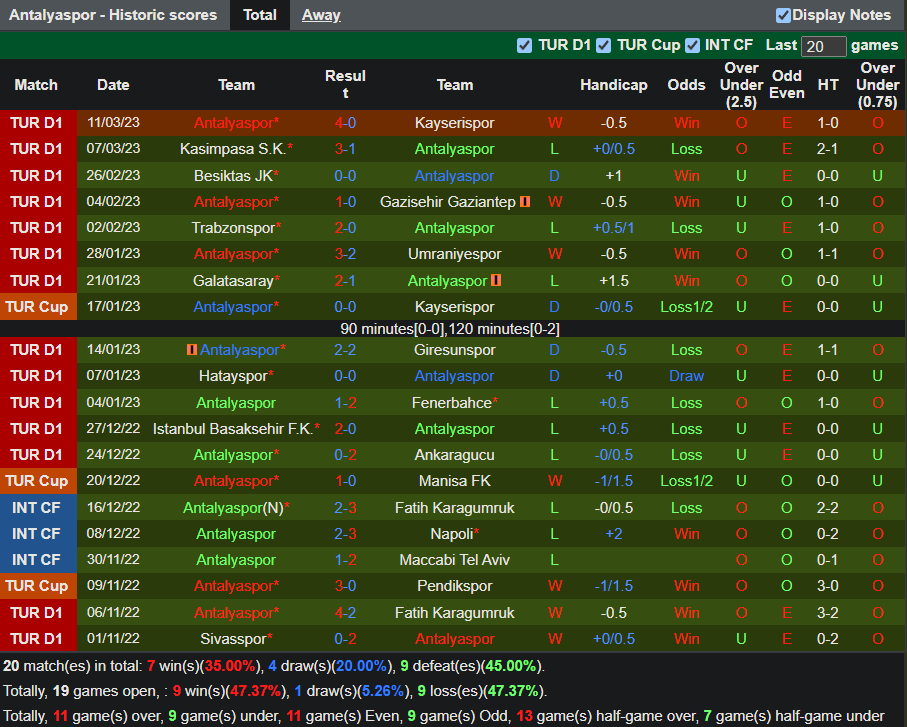This screenshot has width=907, height=727.
Task: Click the Hatayspor team name
Action: [233, 377]
